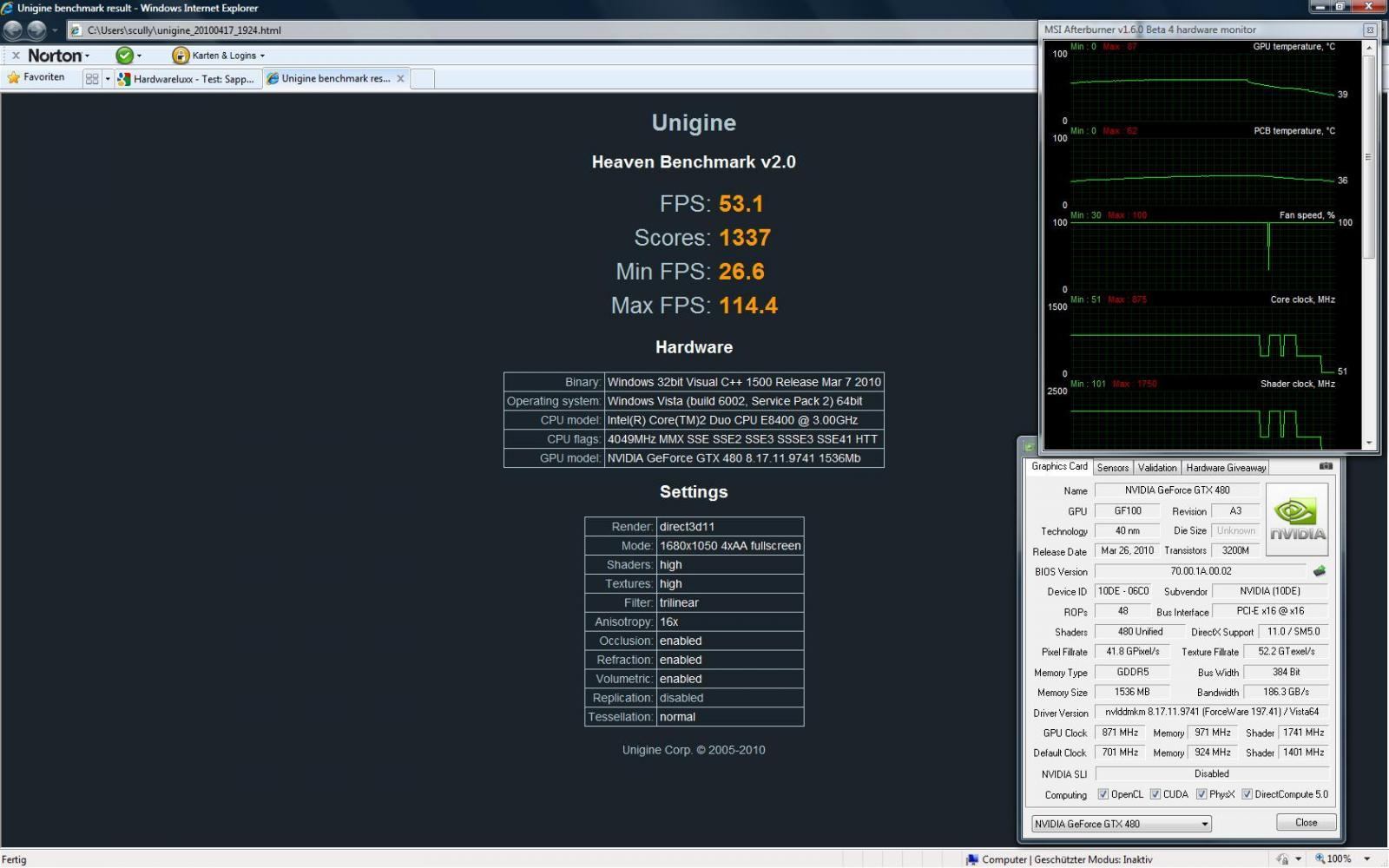Click the Quick Tabs grid icon

pyautogui.click(x=92, y=79)
